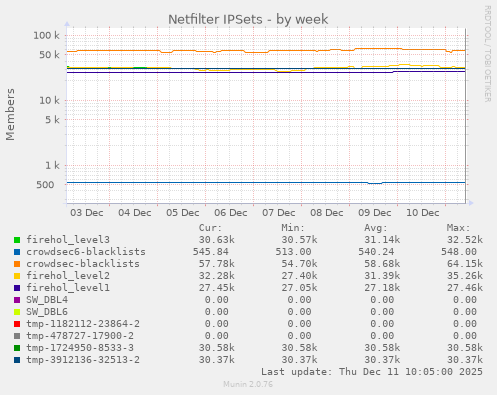Click the firehol_level2 min value 27.40k
The height and width of the screenshot is (395, 497).
[x=299, y=276]
